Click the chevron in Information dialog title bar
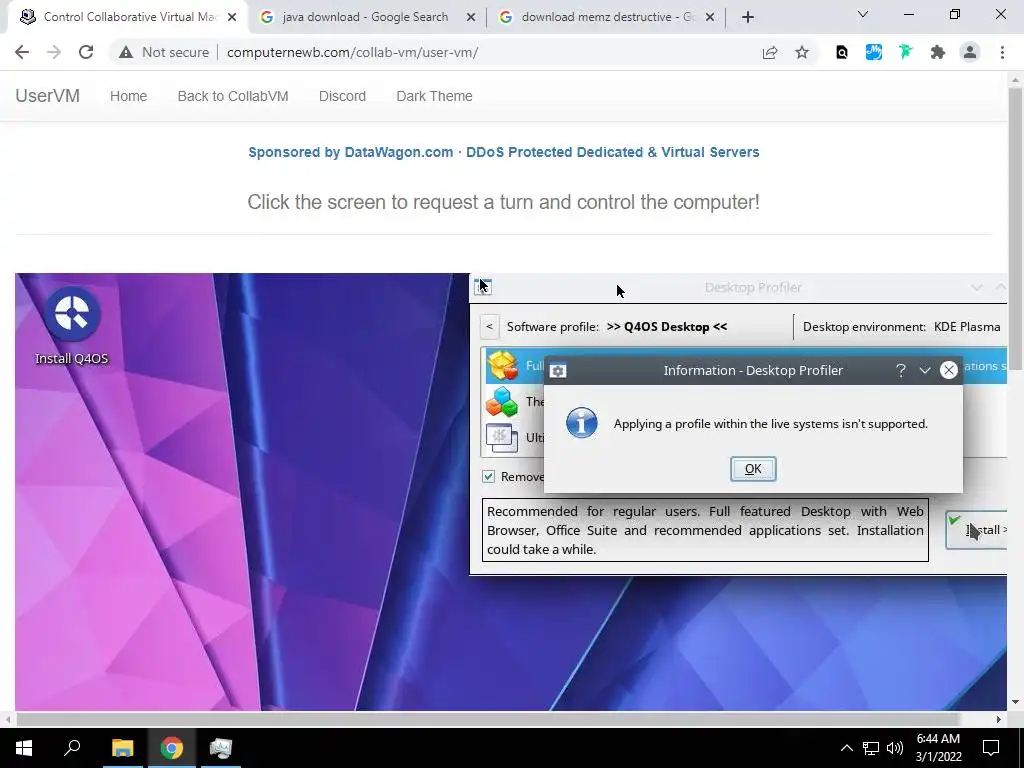 pos(925,370)
